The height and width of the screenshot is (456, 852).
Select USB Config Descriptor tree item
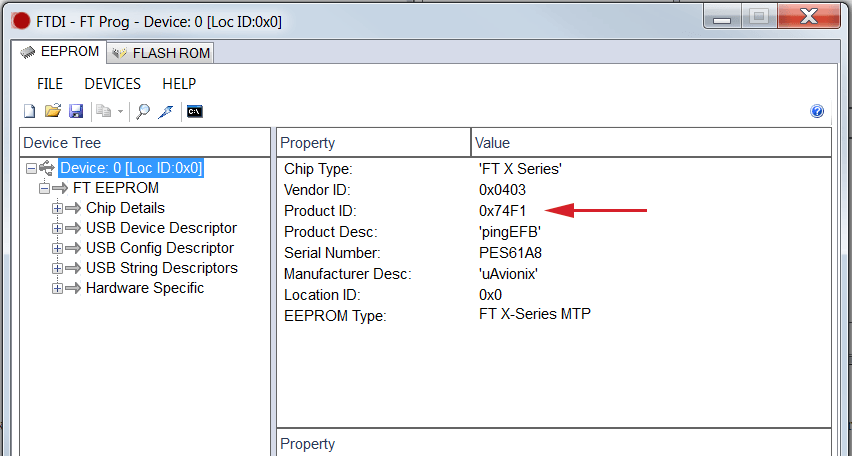click(160, 248)
